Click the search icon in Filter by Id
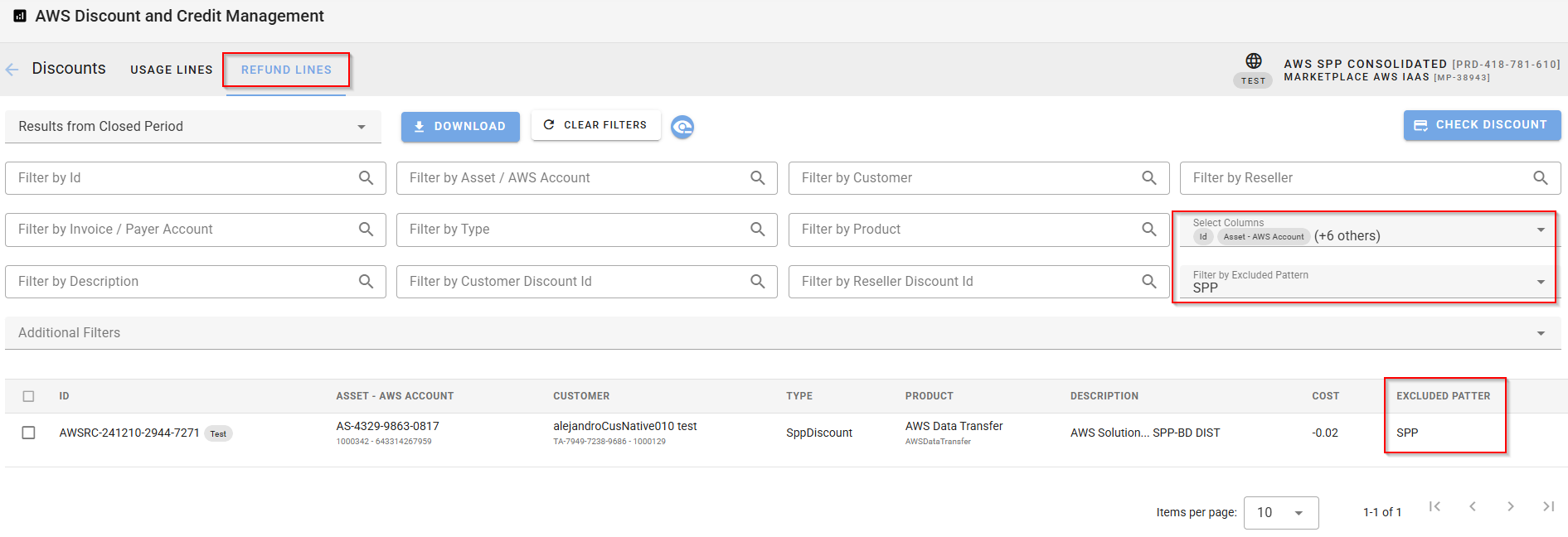The width and height of the screenshot is (1568, 537). pyautogui.click(x=366, y=178)
